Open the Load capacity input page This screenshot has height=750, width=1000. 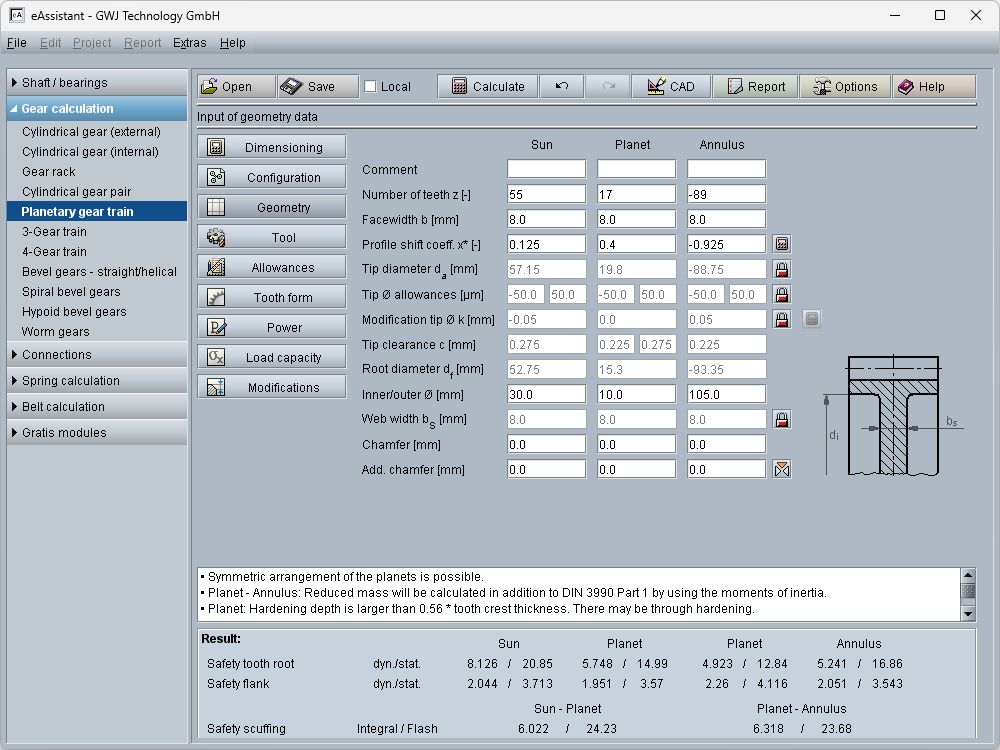(x=272, y=358)
